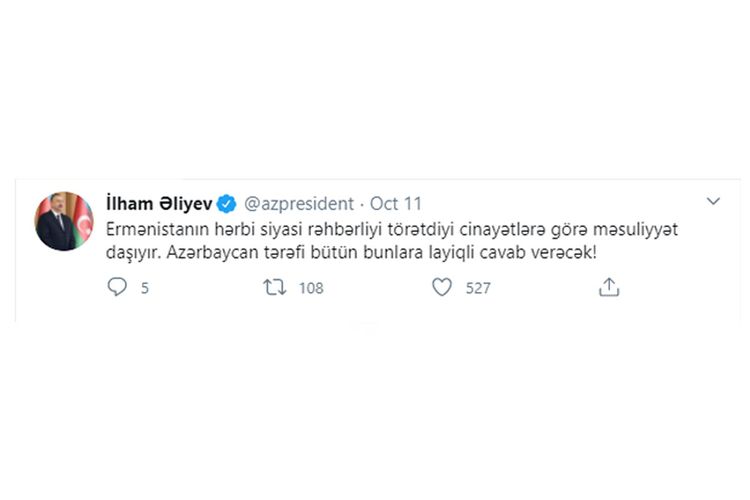Open the Oct 11 timestamp link
The width and height of the screenshot is (750, 500).
tap(396, 204)
